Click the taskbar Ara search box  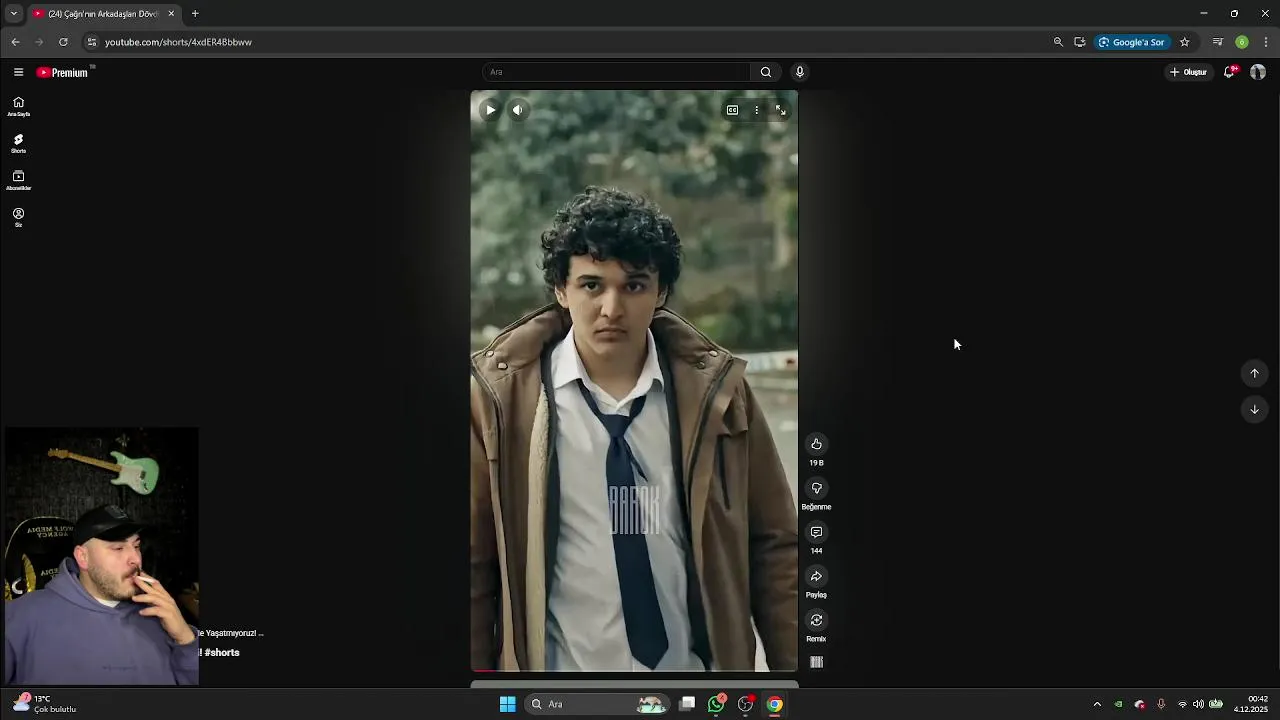point(596,704)
